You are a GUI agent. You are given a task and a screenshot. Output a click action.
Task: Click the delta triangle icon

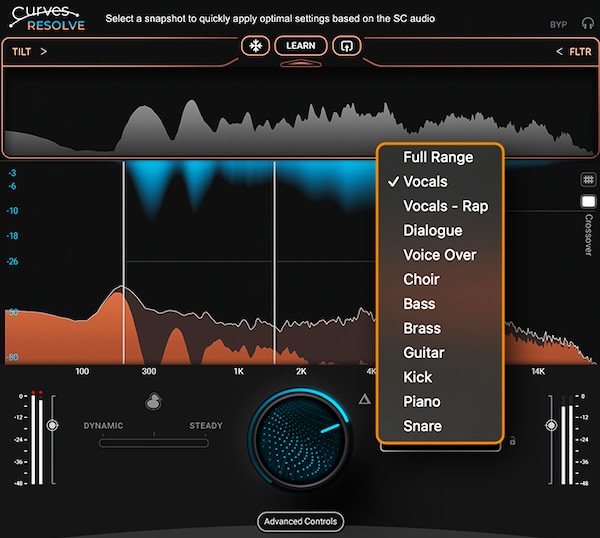[x=366, y=399]
